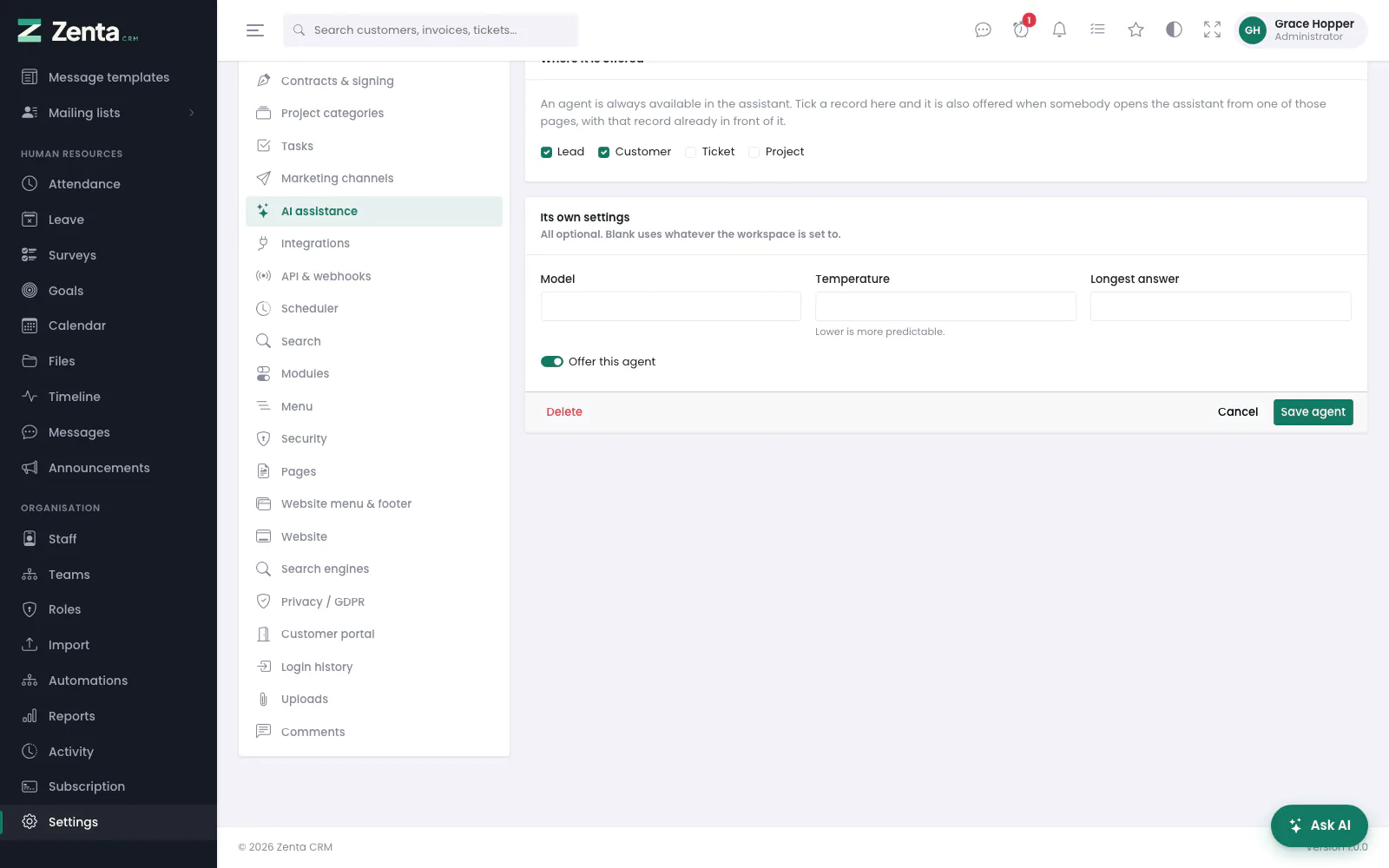
Task: Click the Integrations plug icon
Action: (x=263, y=244)
